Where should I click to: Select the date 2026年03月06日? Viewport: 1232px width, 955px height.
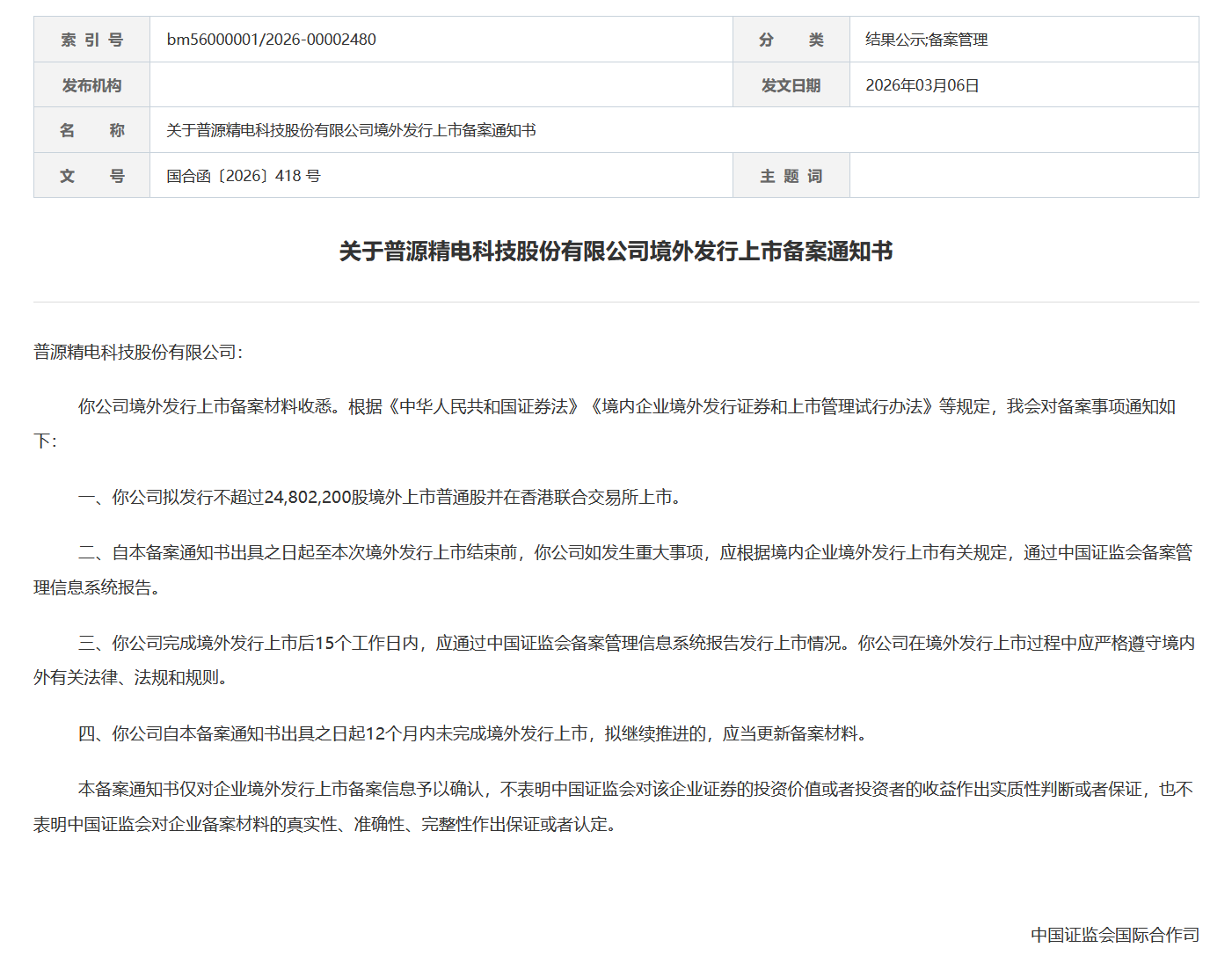pos(922,85)
